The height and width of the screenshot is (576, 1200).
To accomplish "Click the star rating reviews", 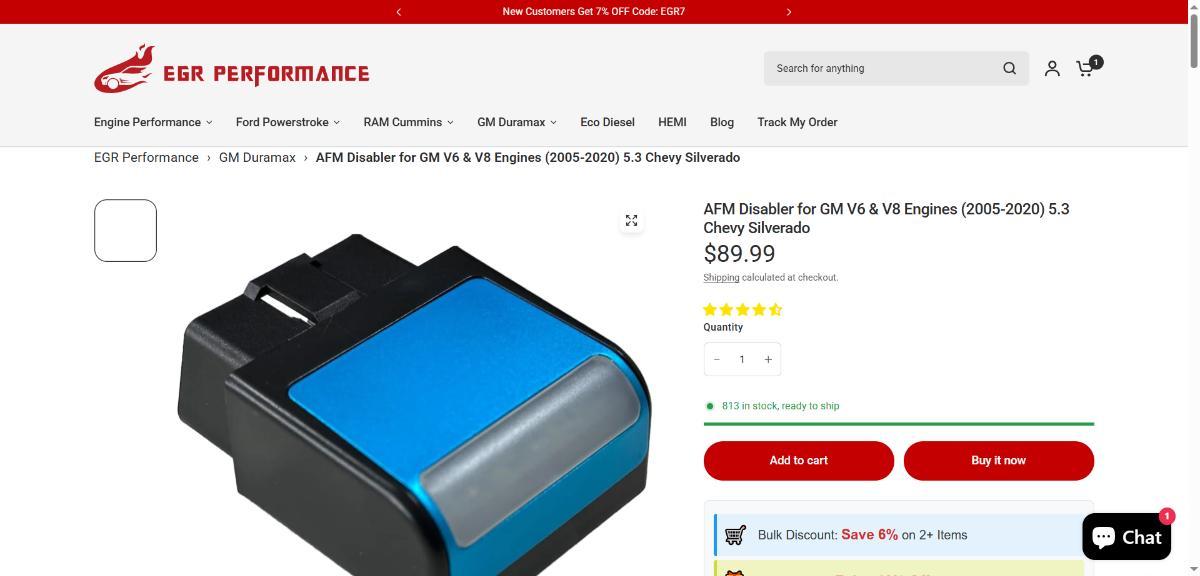I will 743,310.
